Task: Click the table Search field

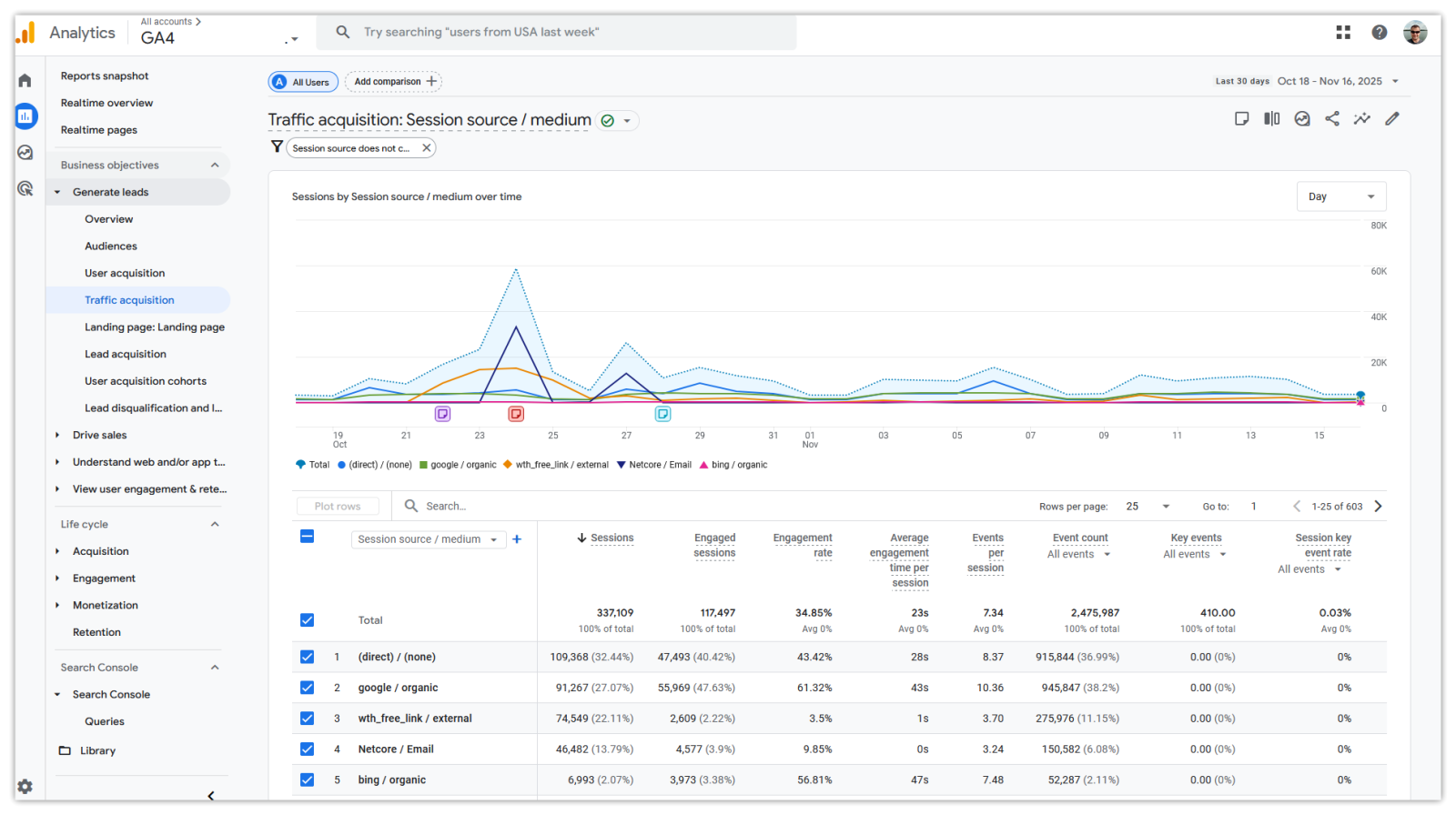Action: click(x=446, y=507)
